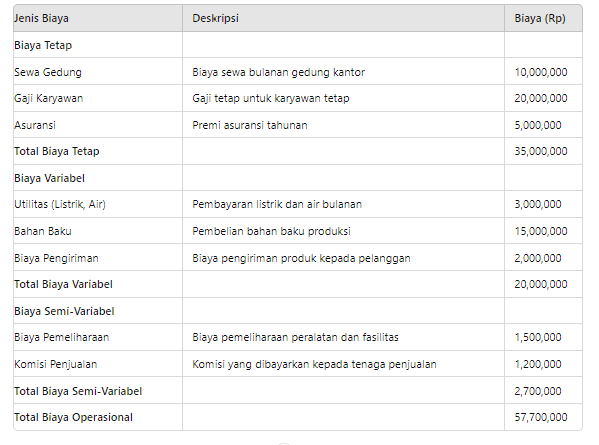Select the Biaya Pemeliharaan amount 1,500,000
The height and width of the screenshot is (445, 599).
coord(538,337)
